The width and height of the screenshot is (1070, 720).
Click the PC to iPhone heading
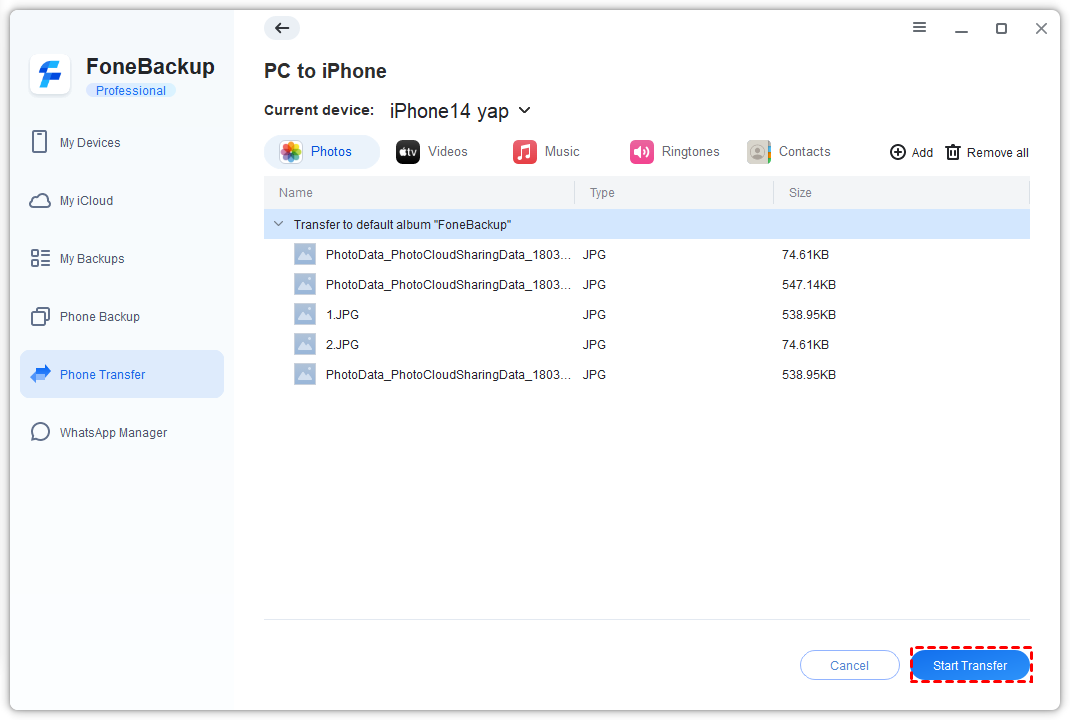[x=325, y=71]
